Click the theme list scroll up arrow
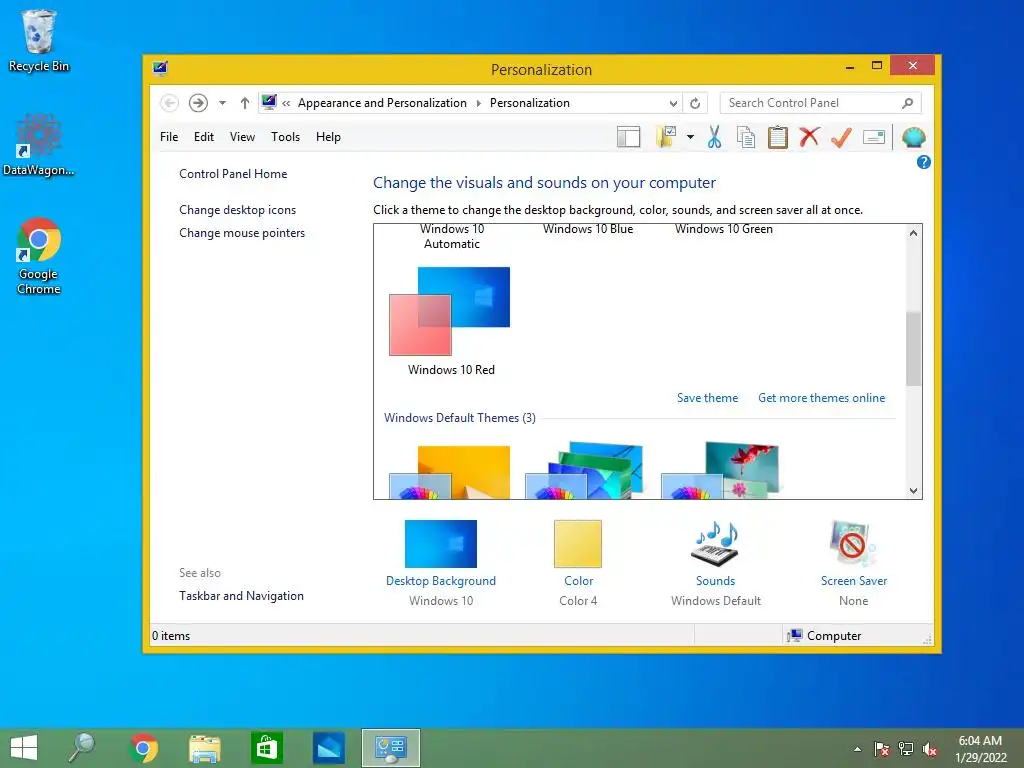Viewport: 1024px width, 768px height. tap(914, 232)
